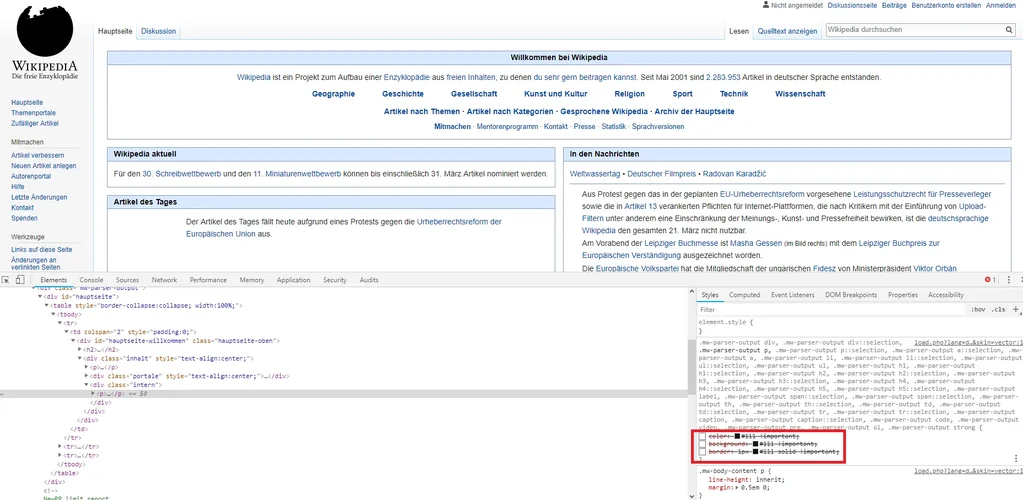Open the Geographie portal link
The image size is (1023, 500).
(x=333, y=94)
